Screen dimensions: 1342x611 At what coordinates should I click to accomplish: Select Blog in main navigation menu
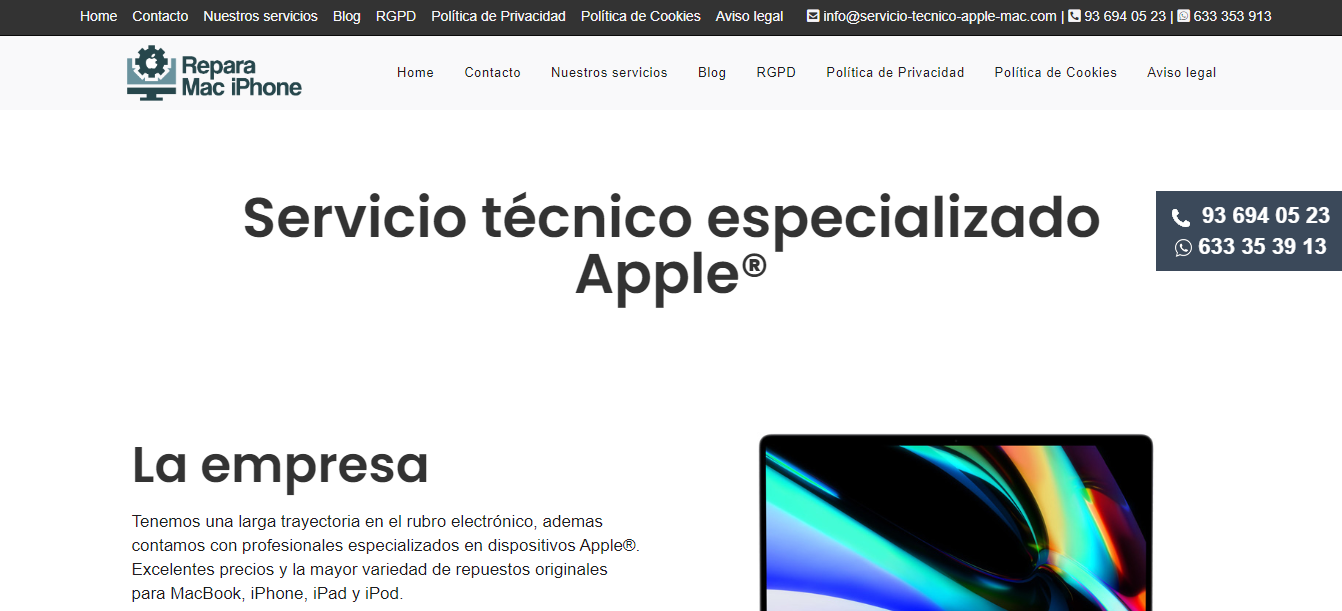(x=712, y=72)
